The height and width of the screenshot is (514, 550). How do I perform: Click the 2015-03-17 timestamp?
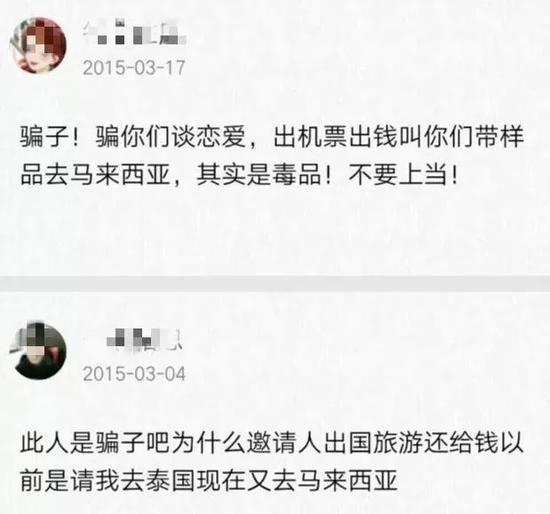(x=134, y=67)
